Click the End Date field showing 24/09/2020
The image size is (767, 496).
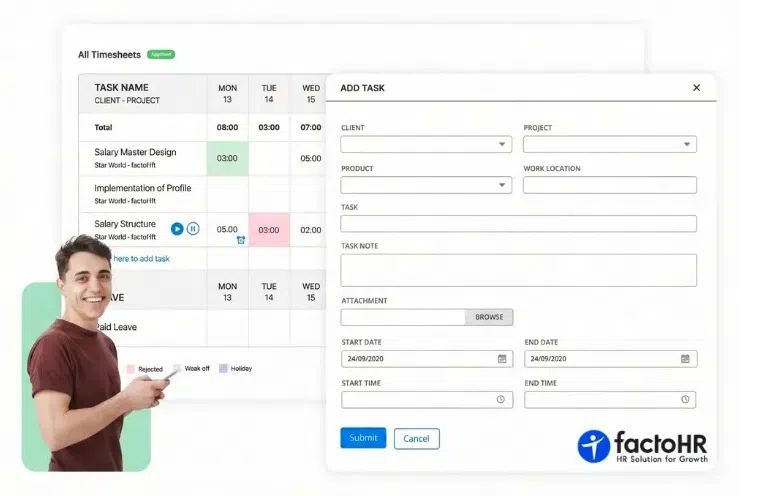pos(610,359)
